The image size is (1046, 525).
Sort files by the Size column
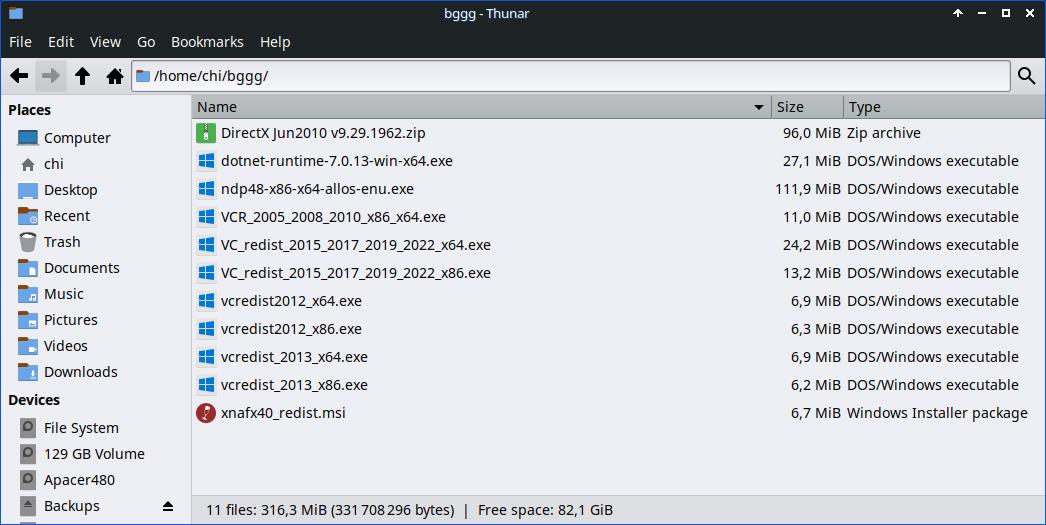click(790, 107)
